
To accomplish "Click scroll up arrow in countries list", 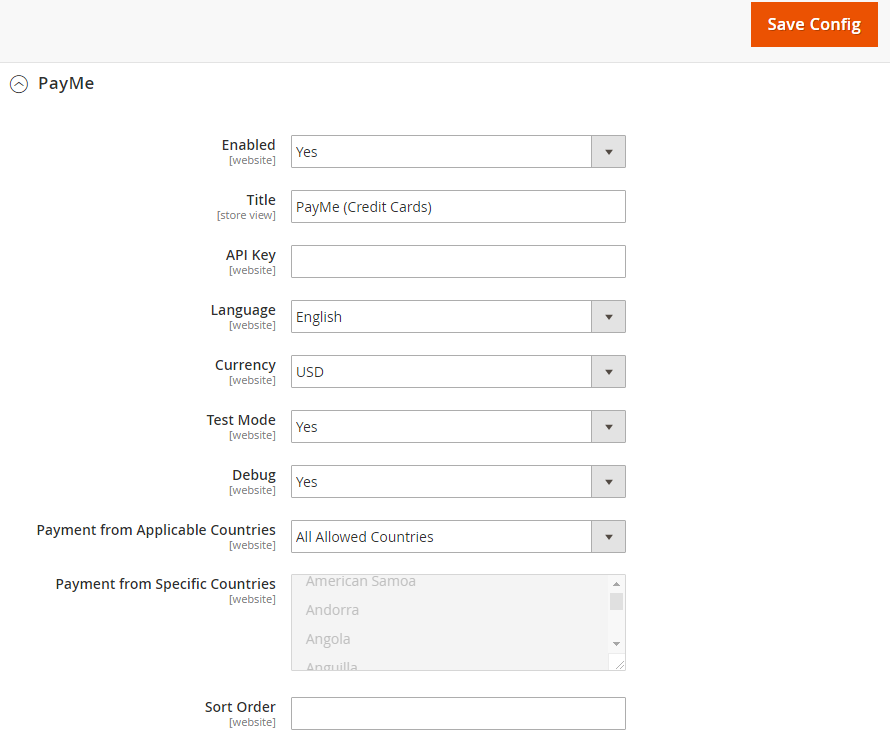I will click(x=616, y=584).
